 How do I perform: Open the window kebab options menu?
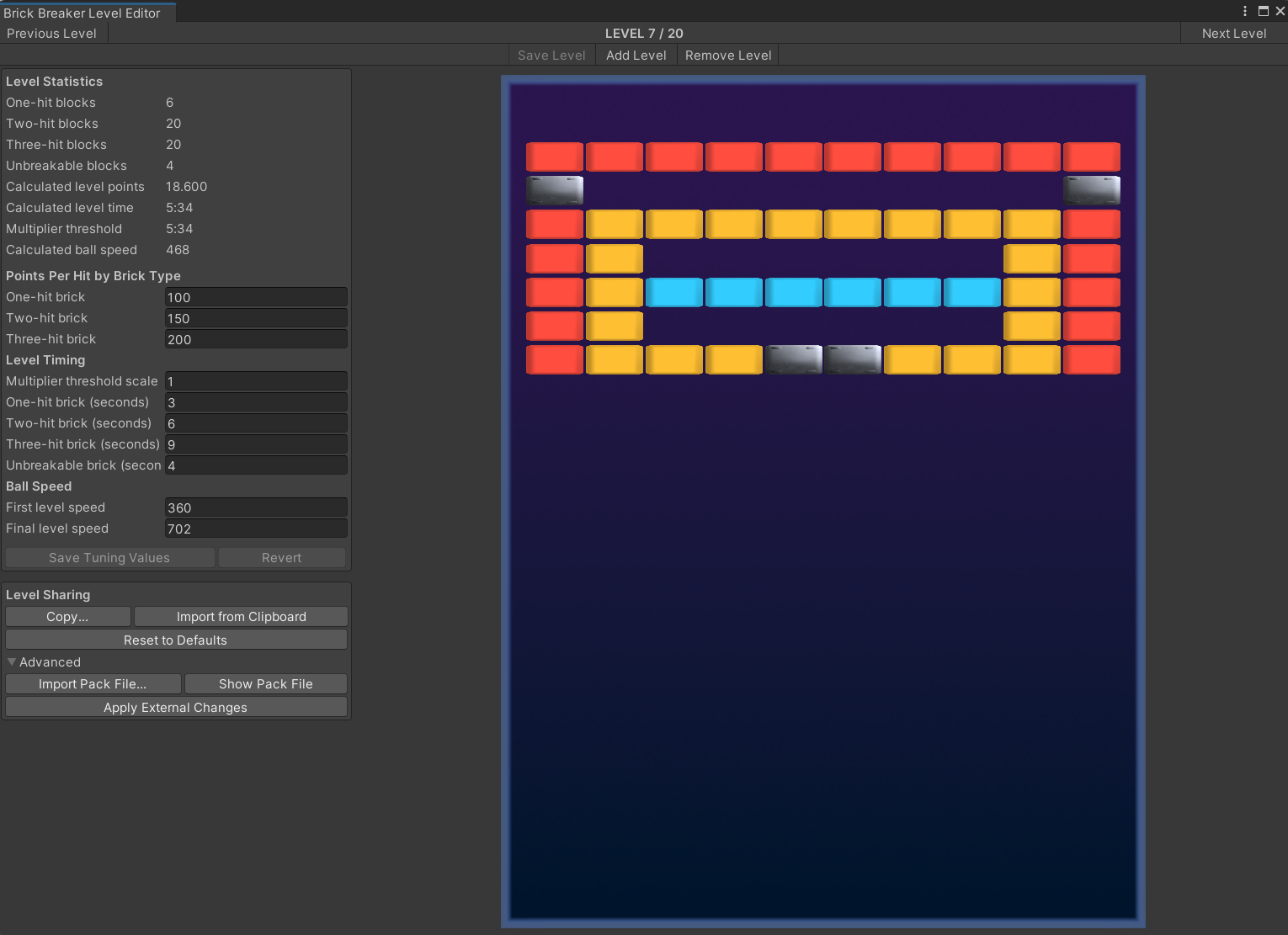click(x=1245, y=11)
